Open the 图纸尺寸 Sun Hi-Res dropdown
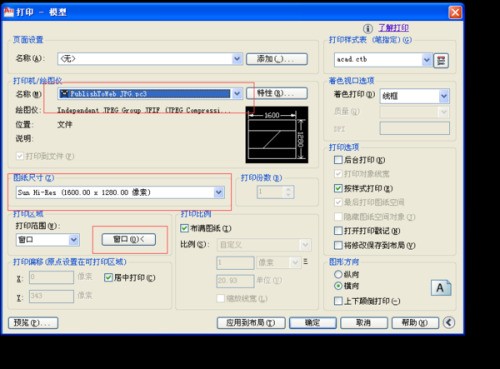Screen dimensions: 500x369 (x=219, y=192)
